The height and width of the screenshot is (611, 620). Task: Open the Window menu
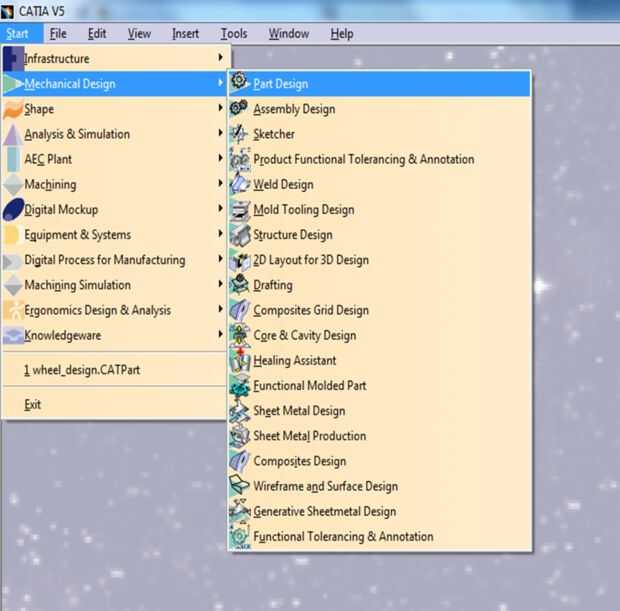[x=289, y=34]
